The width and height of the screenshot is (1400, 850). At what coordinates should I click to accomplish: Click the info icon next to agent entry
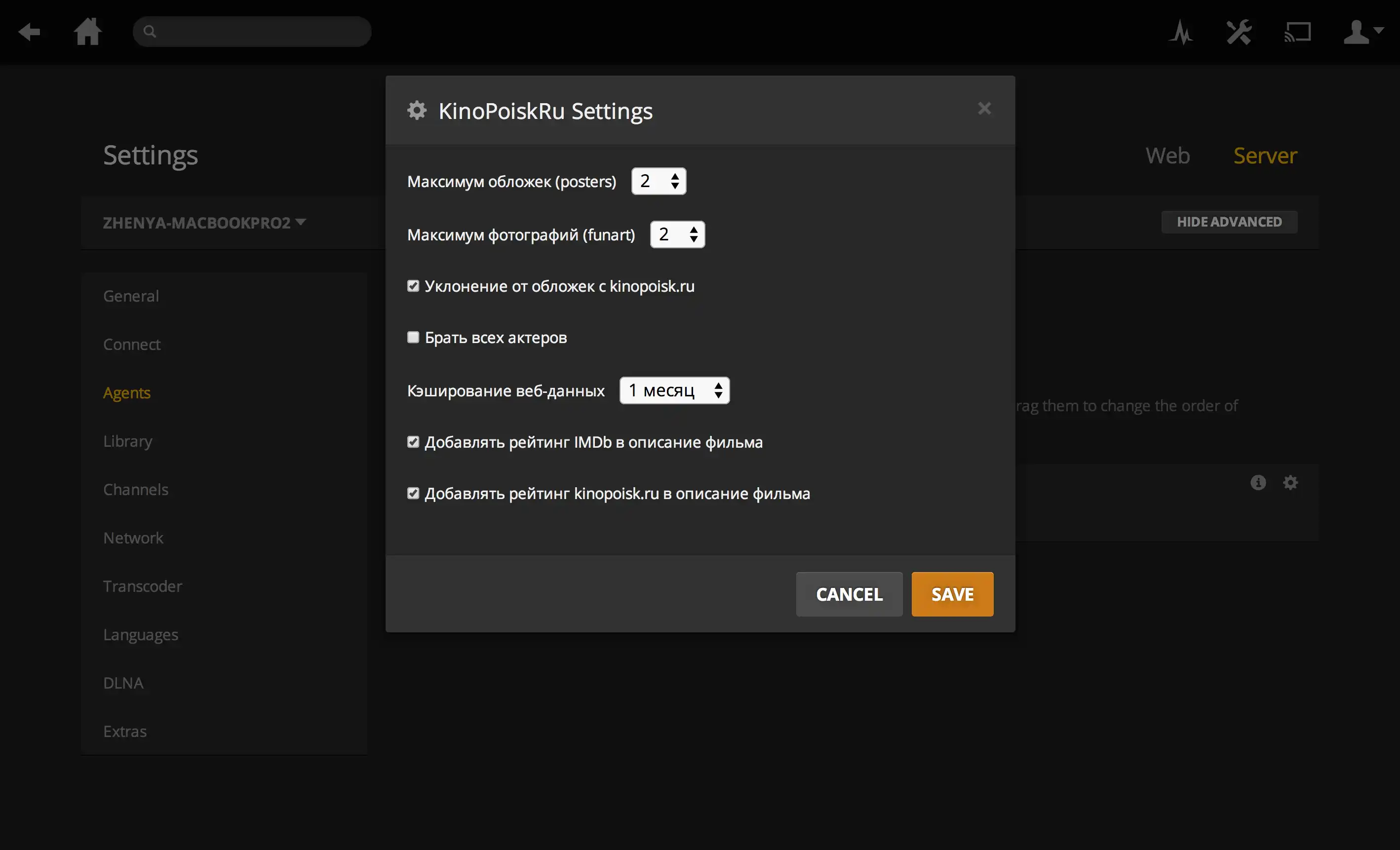[1258, 482]
